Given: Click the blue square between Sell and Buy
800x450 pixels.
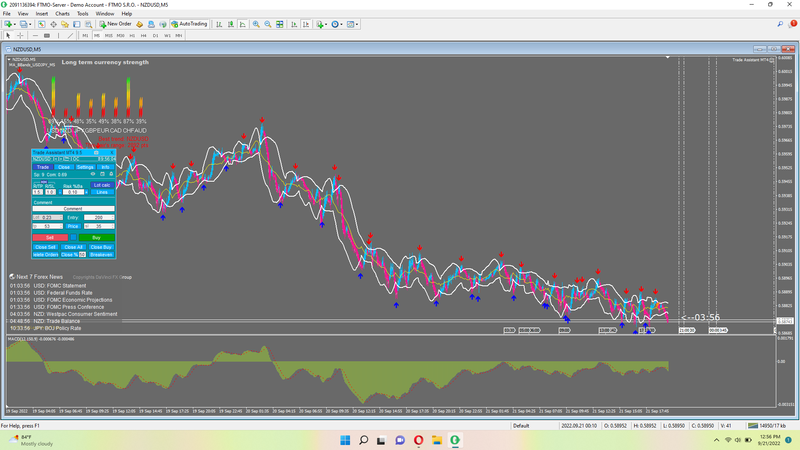Looking at the screenshot, I should (x=74, y=237).
